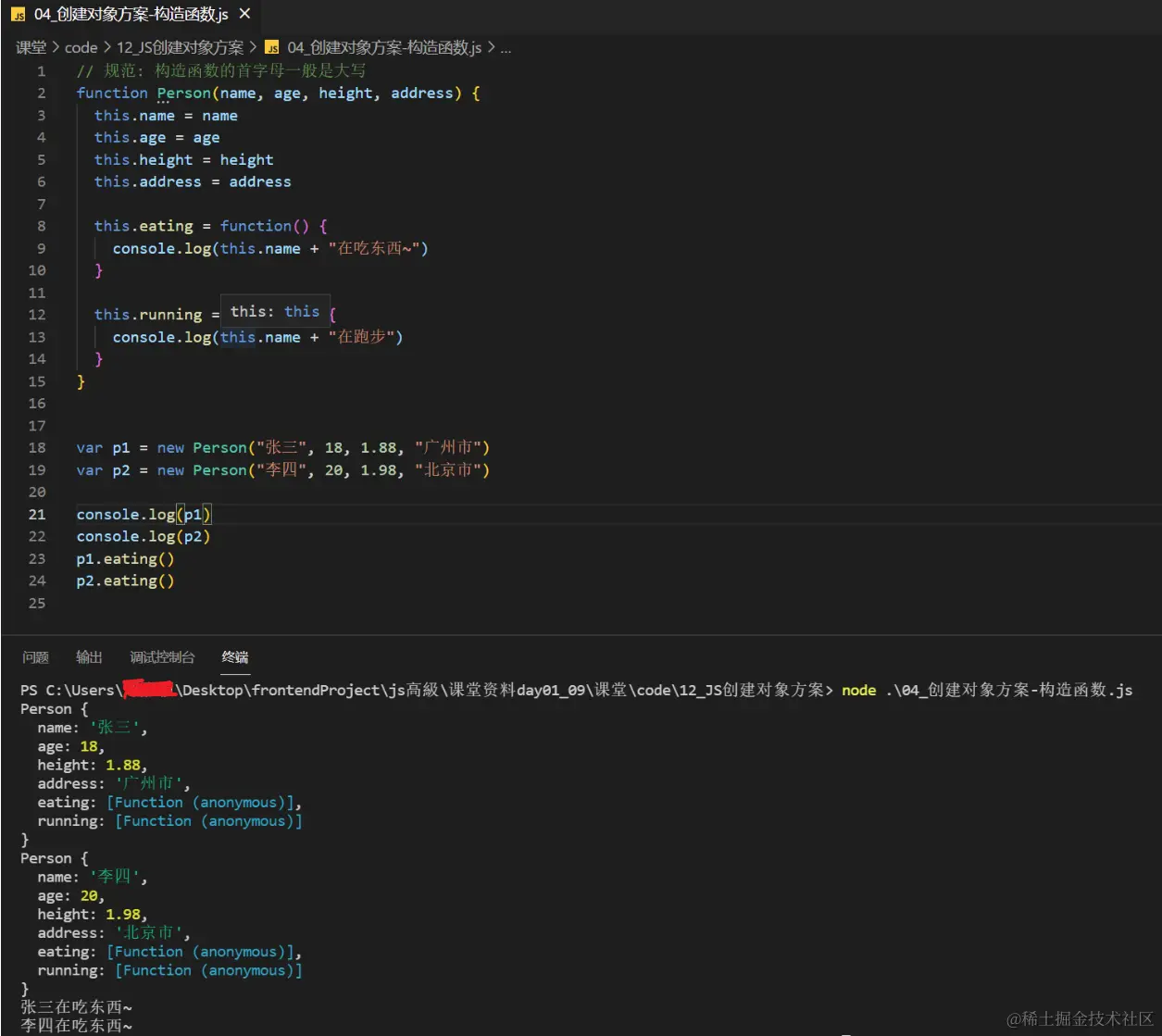This screenshot has width=1162, height=1036.
Task: Click the "广州市" string on line 18
Action: [447, 448]
